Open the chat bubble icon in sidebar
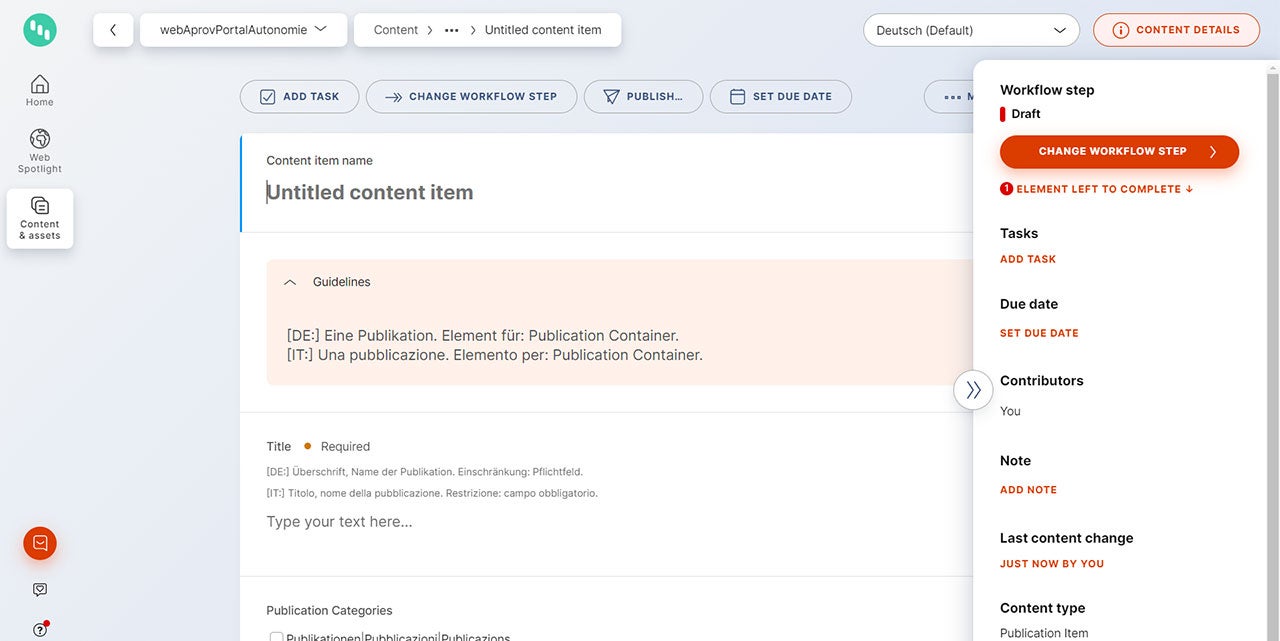 [x=40, y=590]
